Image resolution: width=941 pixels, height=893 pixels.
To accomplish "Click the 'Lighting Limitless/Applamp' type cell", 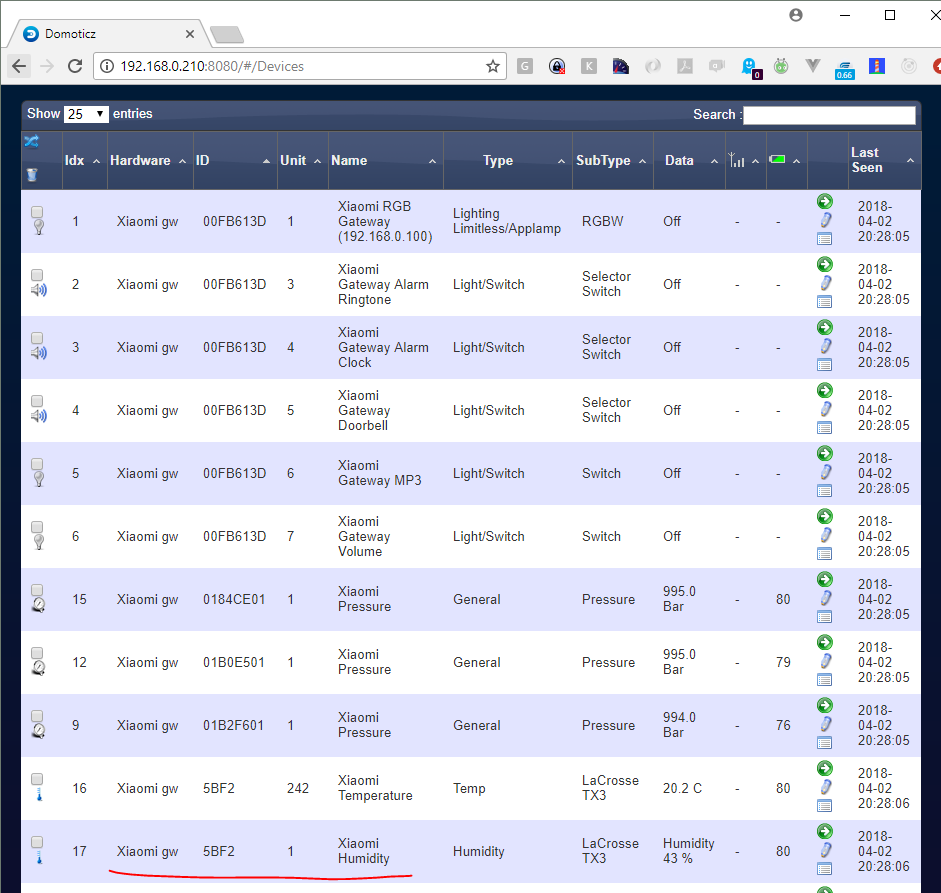I will pyautogui.click(x=507, y=221).
